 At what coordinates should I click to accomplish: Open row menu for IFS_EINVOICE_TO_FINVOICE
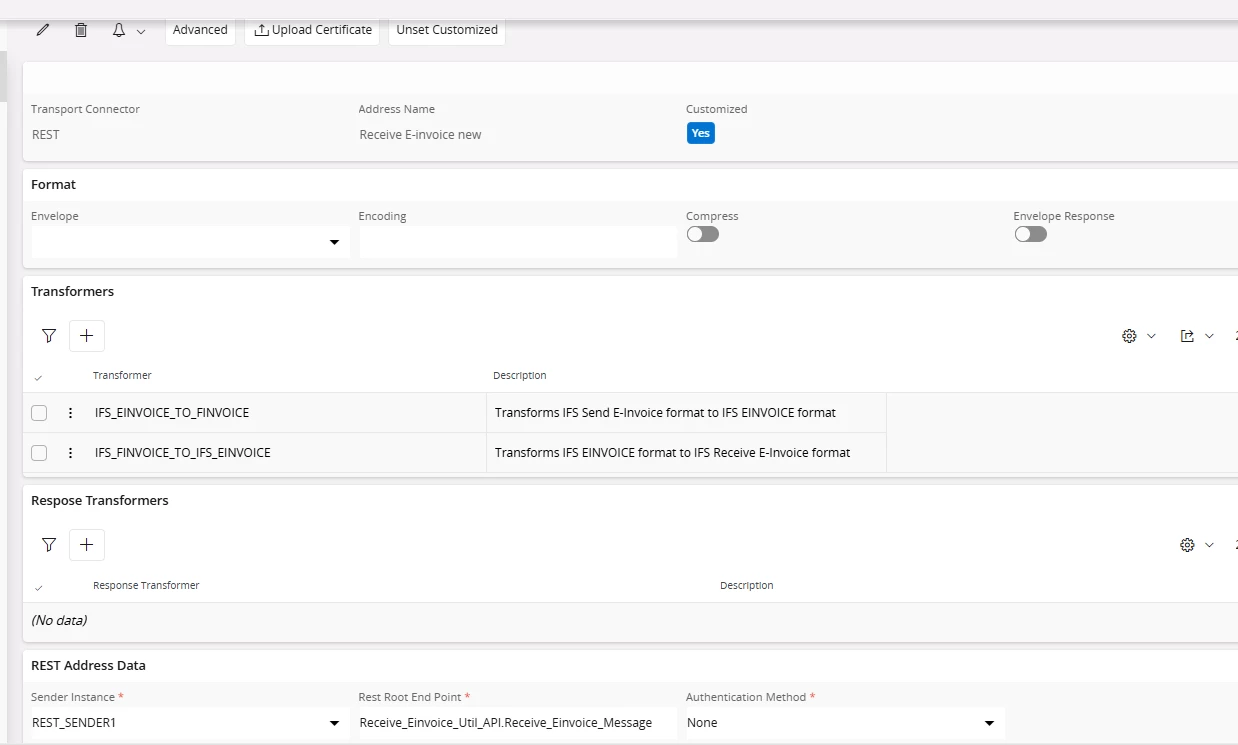coord(70,413)
